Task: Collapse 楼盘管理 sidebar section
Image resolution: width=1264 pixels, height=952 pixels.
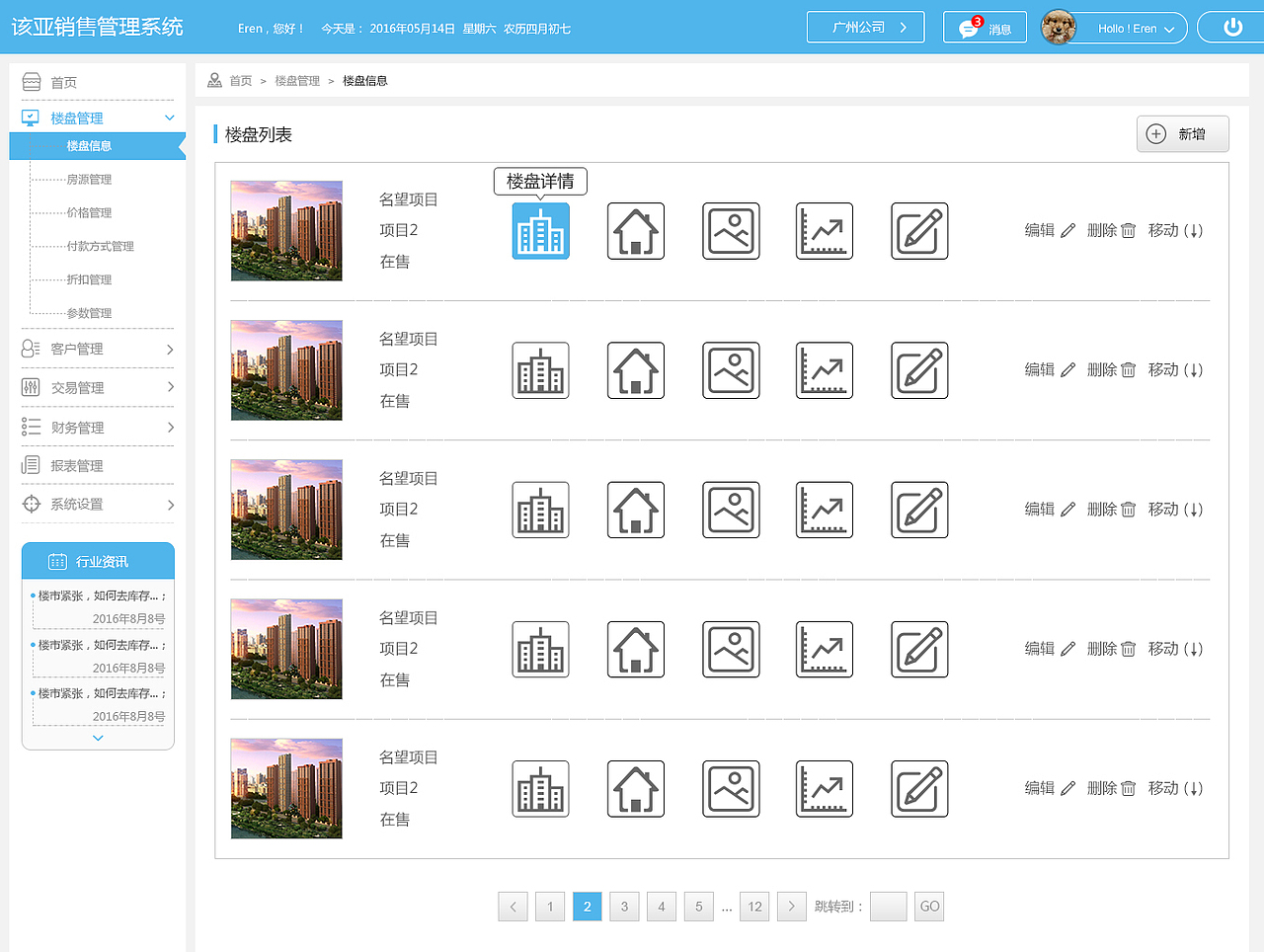Action: point(169,118)
